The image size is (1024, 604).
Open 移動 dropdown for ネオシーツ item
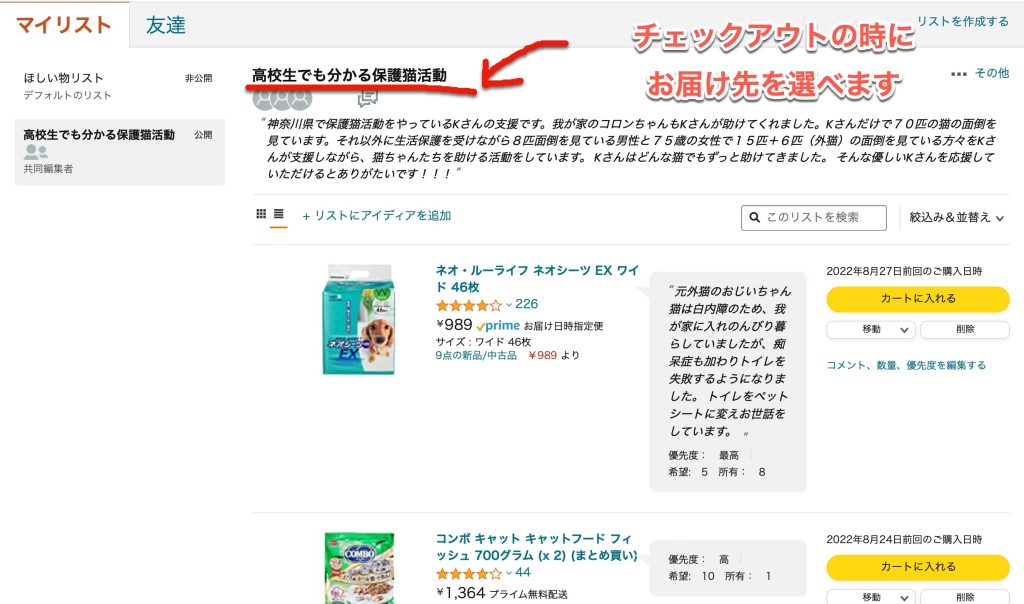pyautogui.click(x=871, y=330)
